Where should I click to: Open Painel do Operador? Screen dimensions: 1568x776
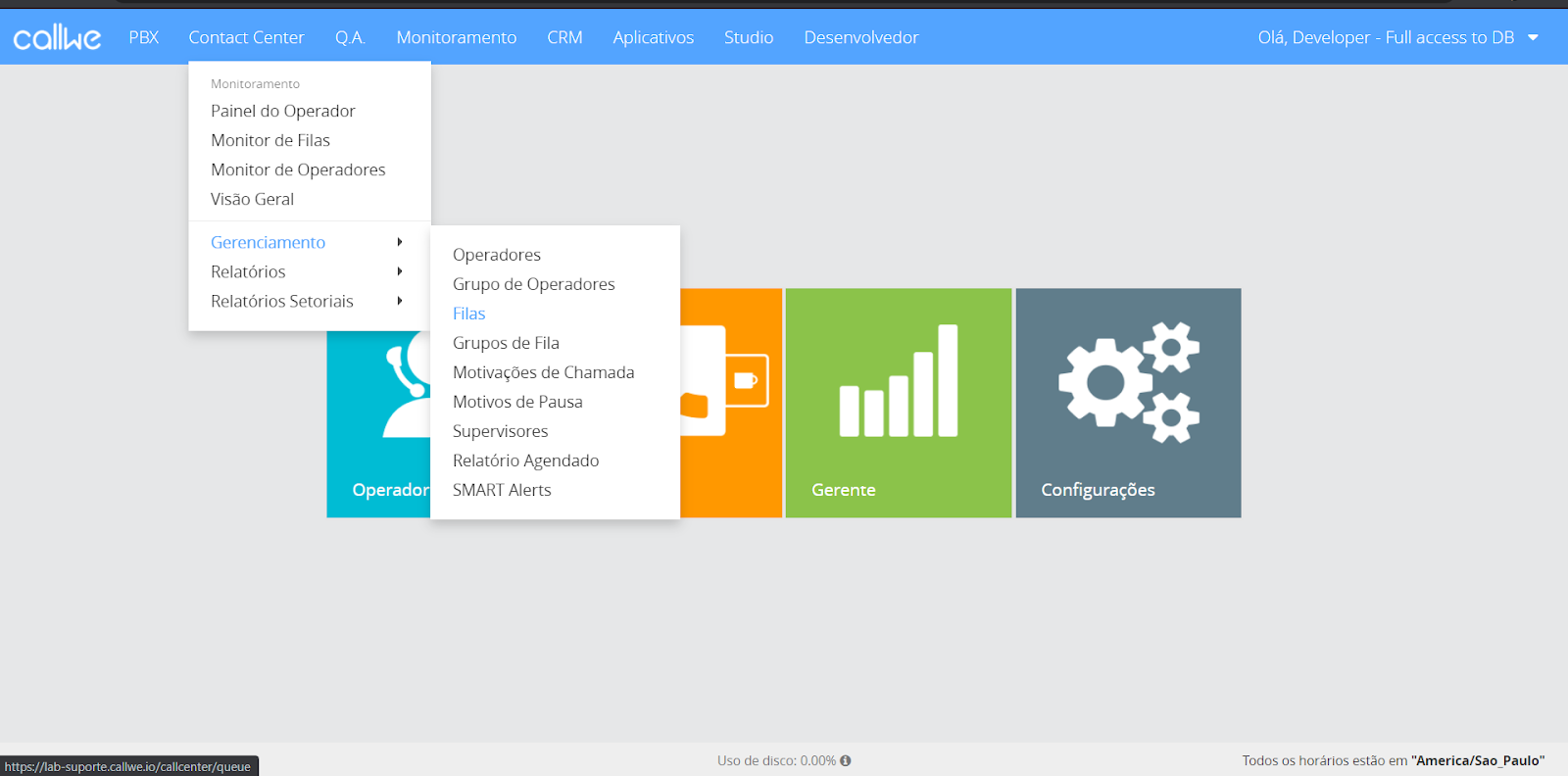282,111
